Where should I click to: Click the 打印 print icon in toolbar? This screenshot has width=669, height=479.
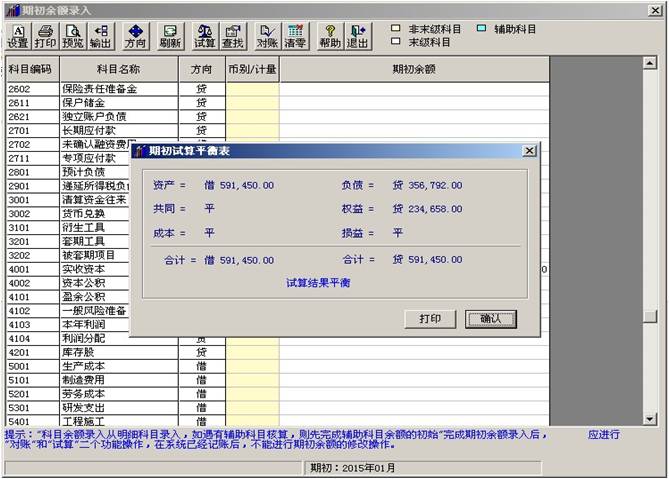tap(45, 37)
